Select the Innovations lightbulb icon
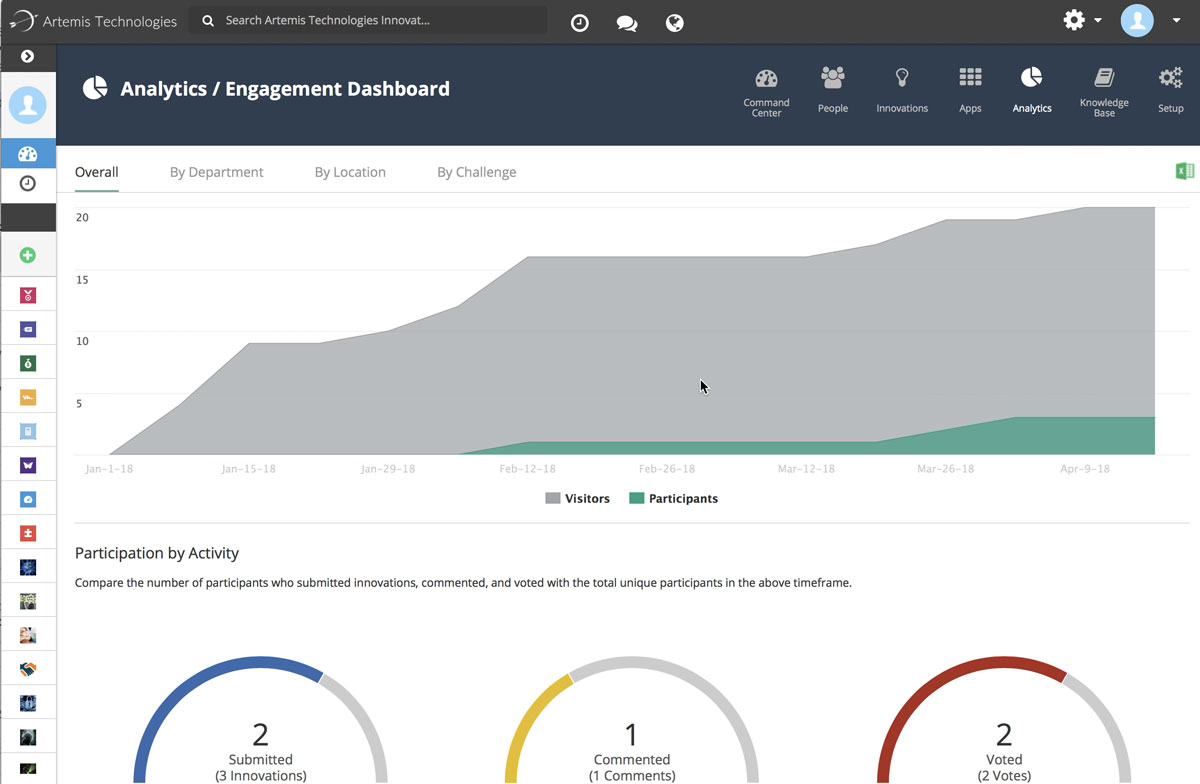The width and height of the screenshot is (1200, 784). coord(901,85)
